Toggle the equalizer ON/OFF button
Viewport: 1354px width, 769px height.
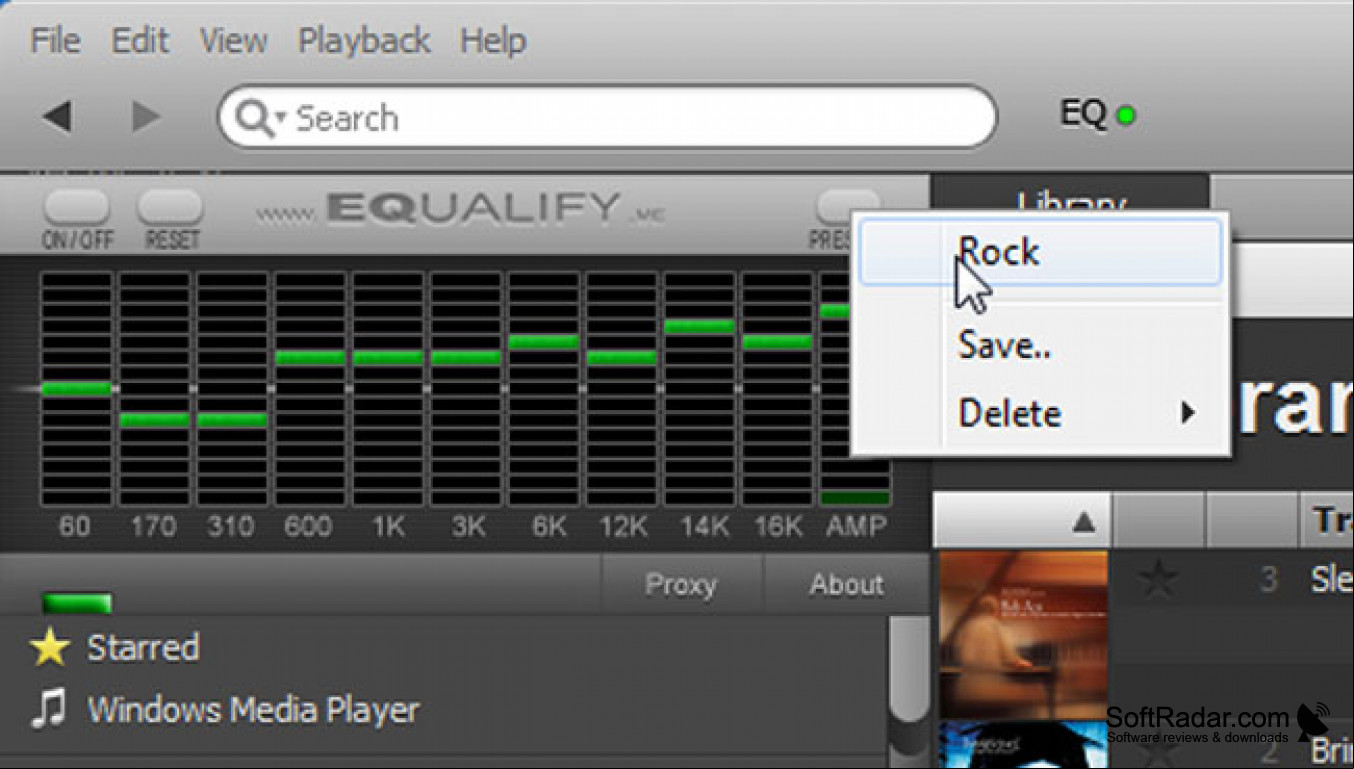point(76,207)
